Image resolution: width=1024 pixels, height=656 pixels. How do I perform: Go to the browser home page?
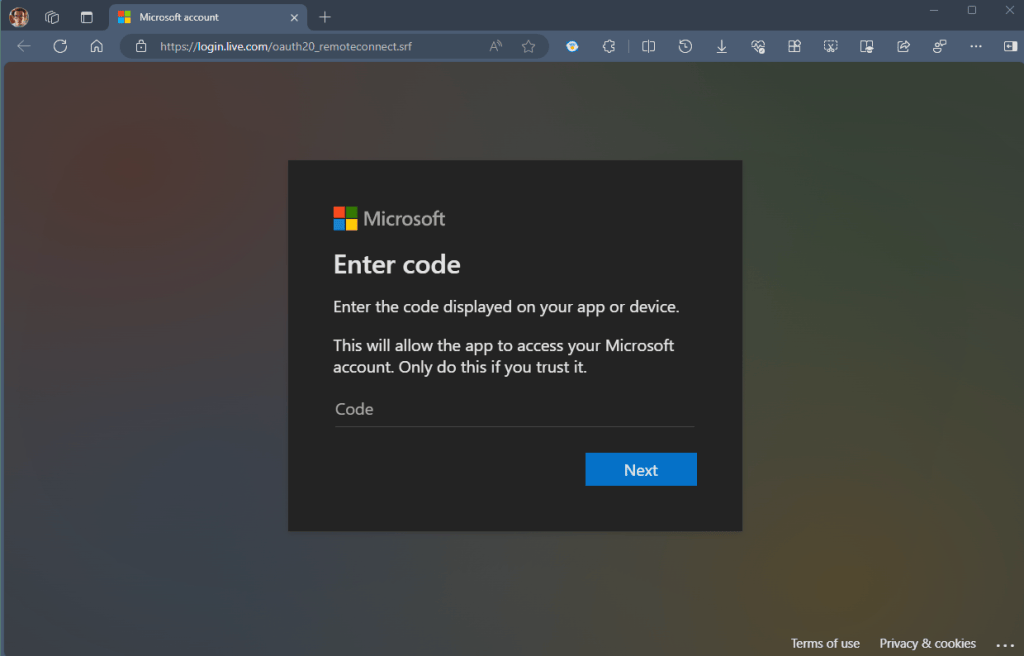(x=95, y=46)
